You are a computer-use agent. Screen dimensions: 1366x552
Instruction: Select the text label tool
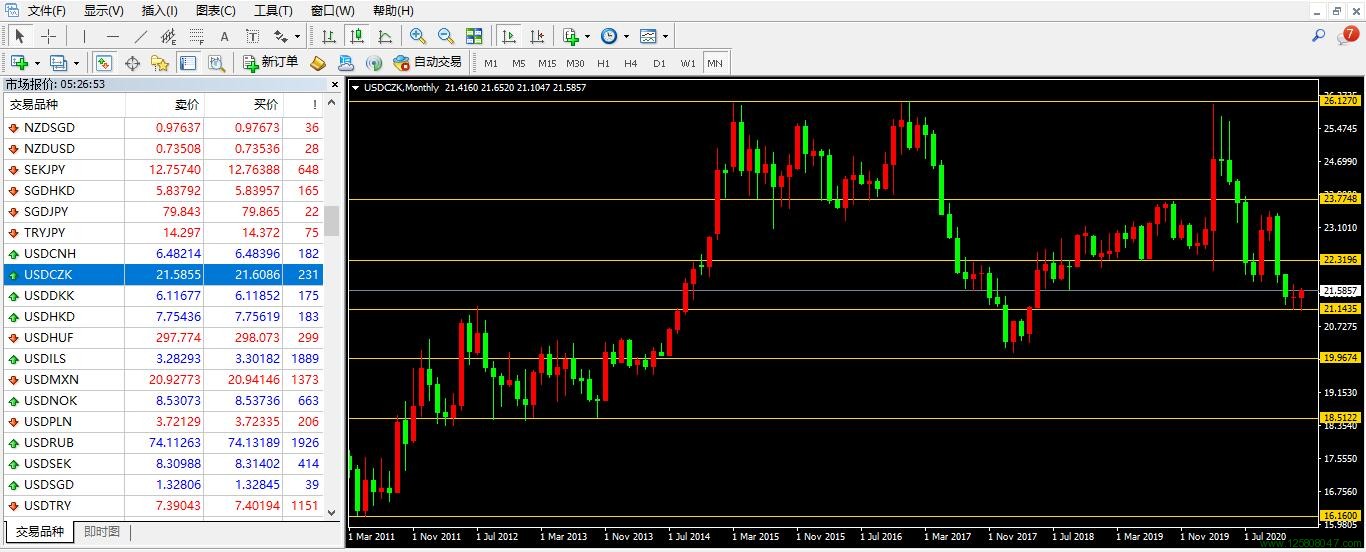click(x=252, y=36)
